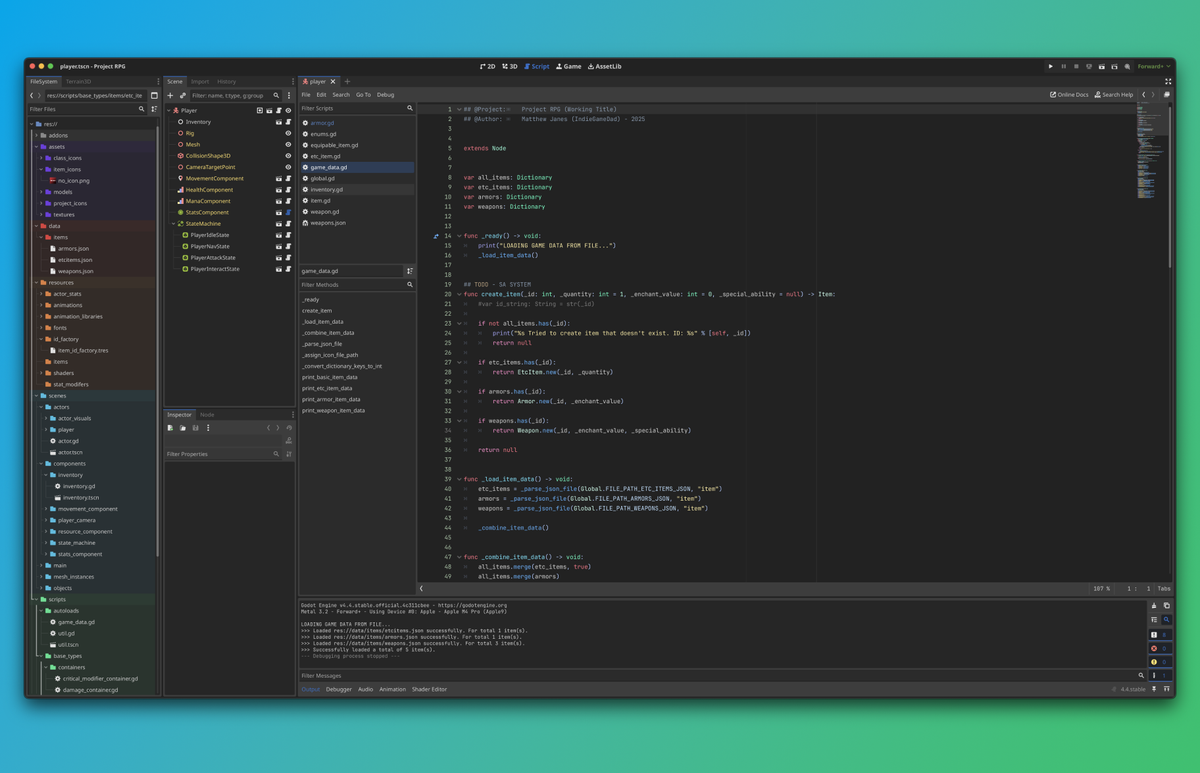Collapse the StateMachine node
Viewport: 1200px width, 773px height.
pyautogui.click(x=173, y=224)
